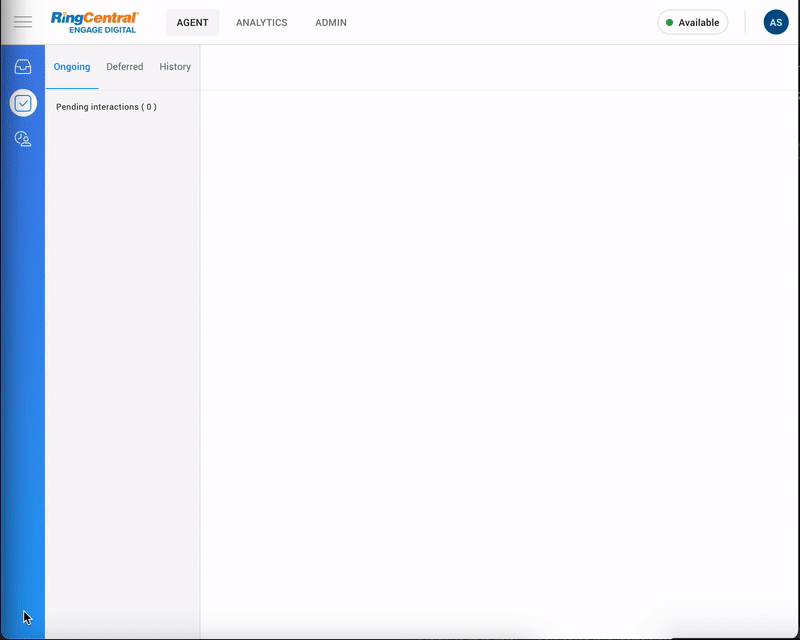Click the RingCentral wordmark in the logo
The width and height of the screenshot is (800, 640).
pos(95,17)
